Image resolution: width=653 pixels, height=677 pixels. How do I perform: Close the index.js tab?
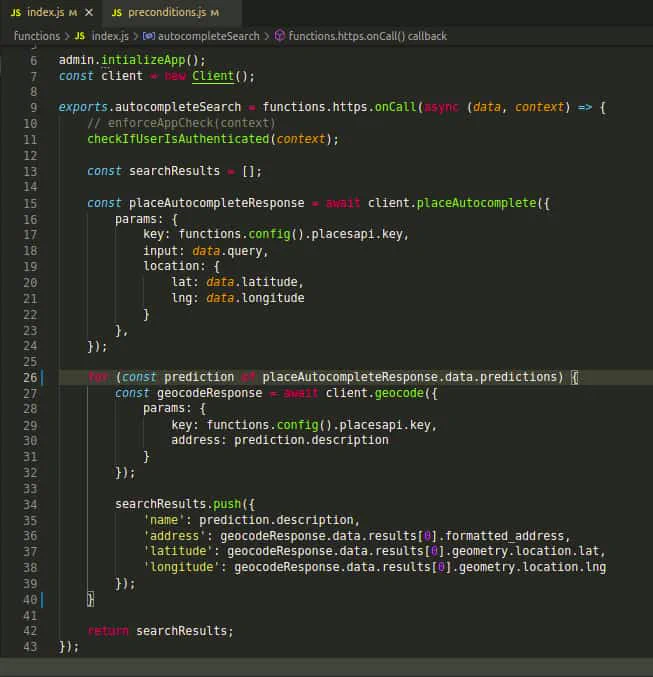pos(89,13)
